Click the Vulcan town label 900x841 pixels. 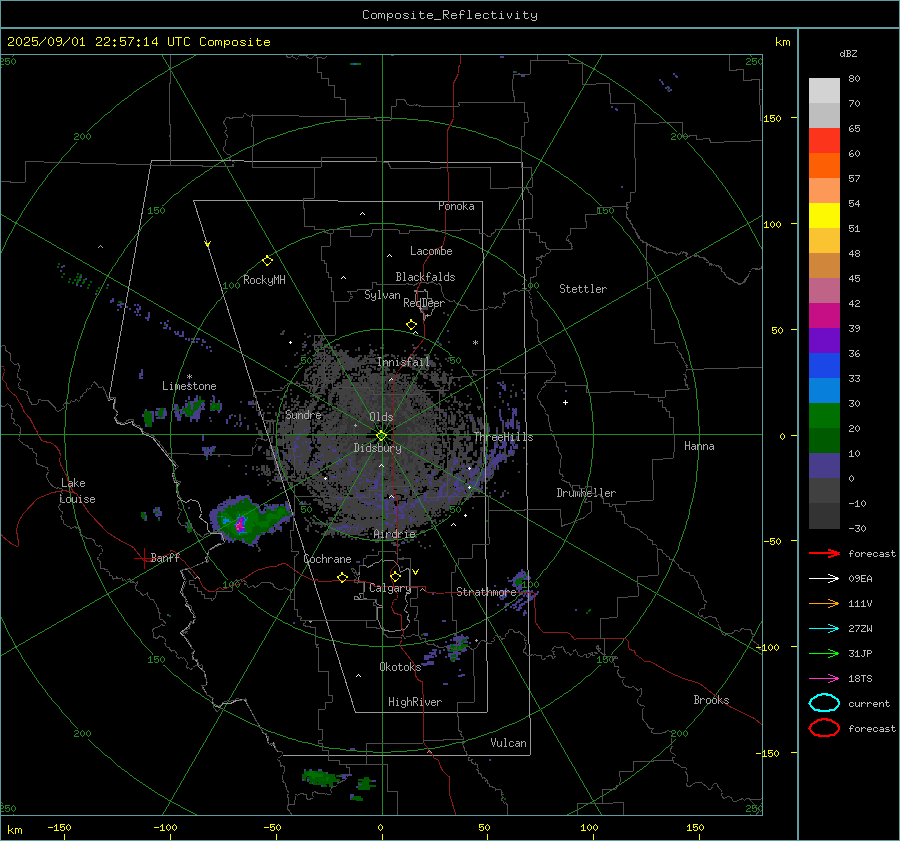click(508, 743)
